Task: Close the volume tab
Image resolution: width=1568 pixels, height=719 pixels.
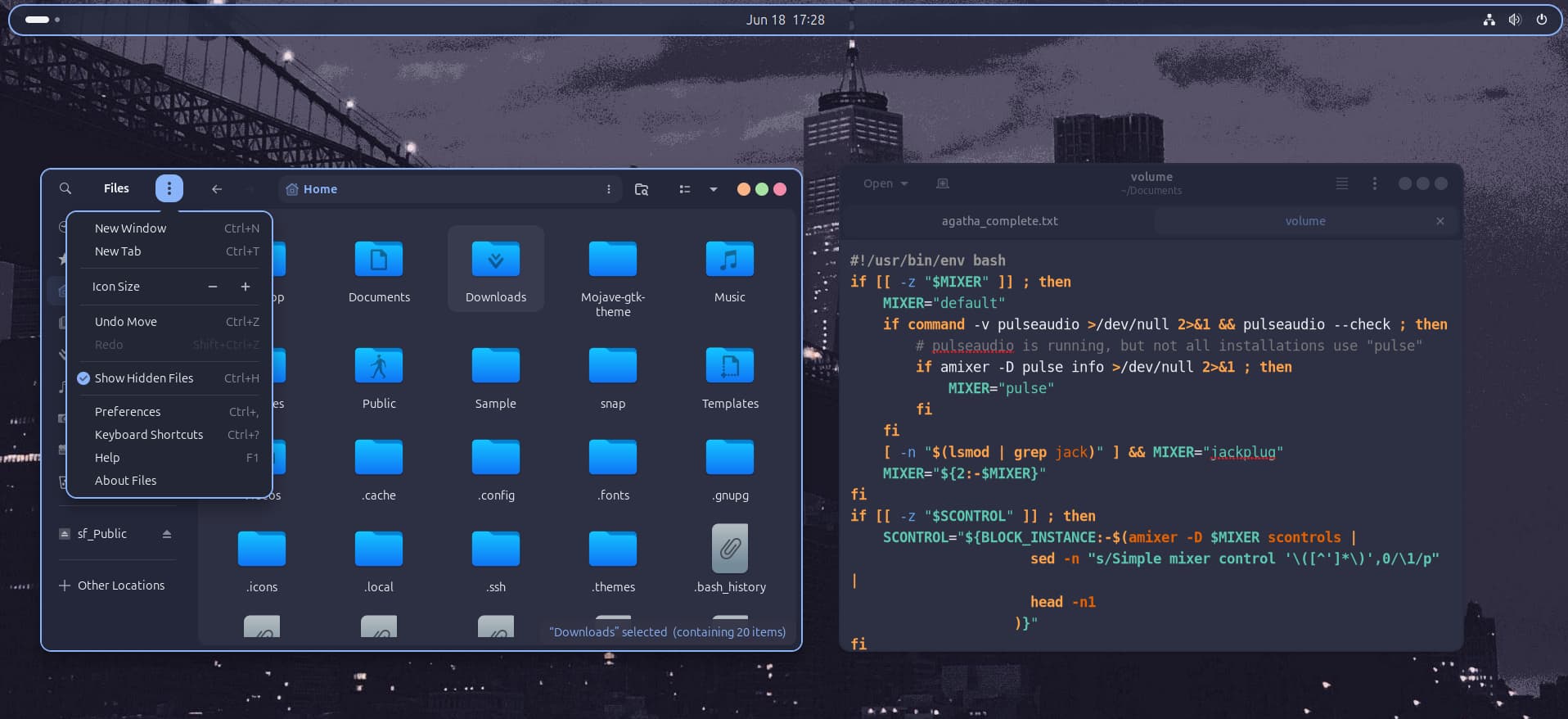Action: coord(1440,221)
